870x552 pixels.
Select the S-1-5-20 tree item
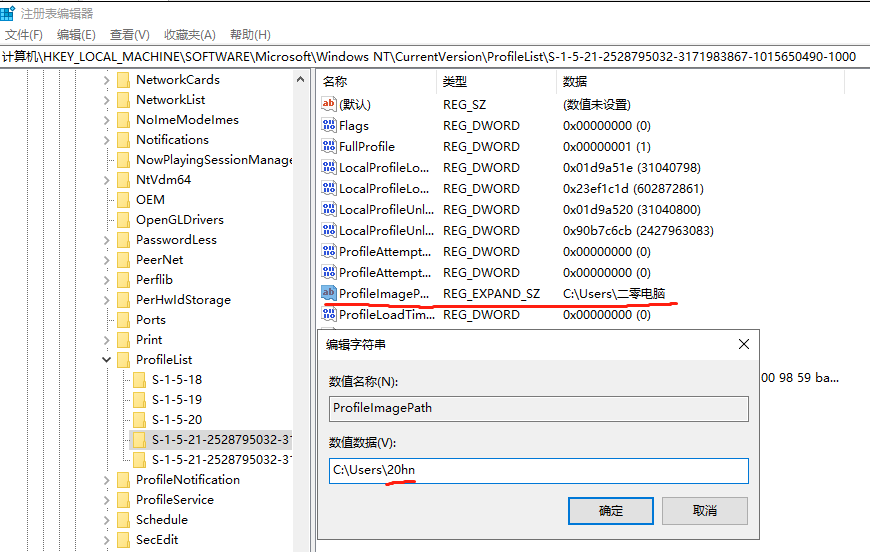click(x=177, y=420)
